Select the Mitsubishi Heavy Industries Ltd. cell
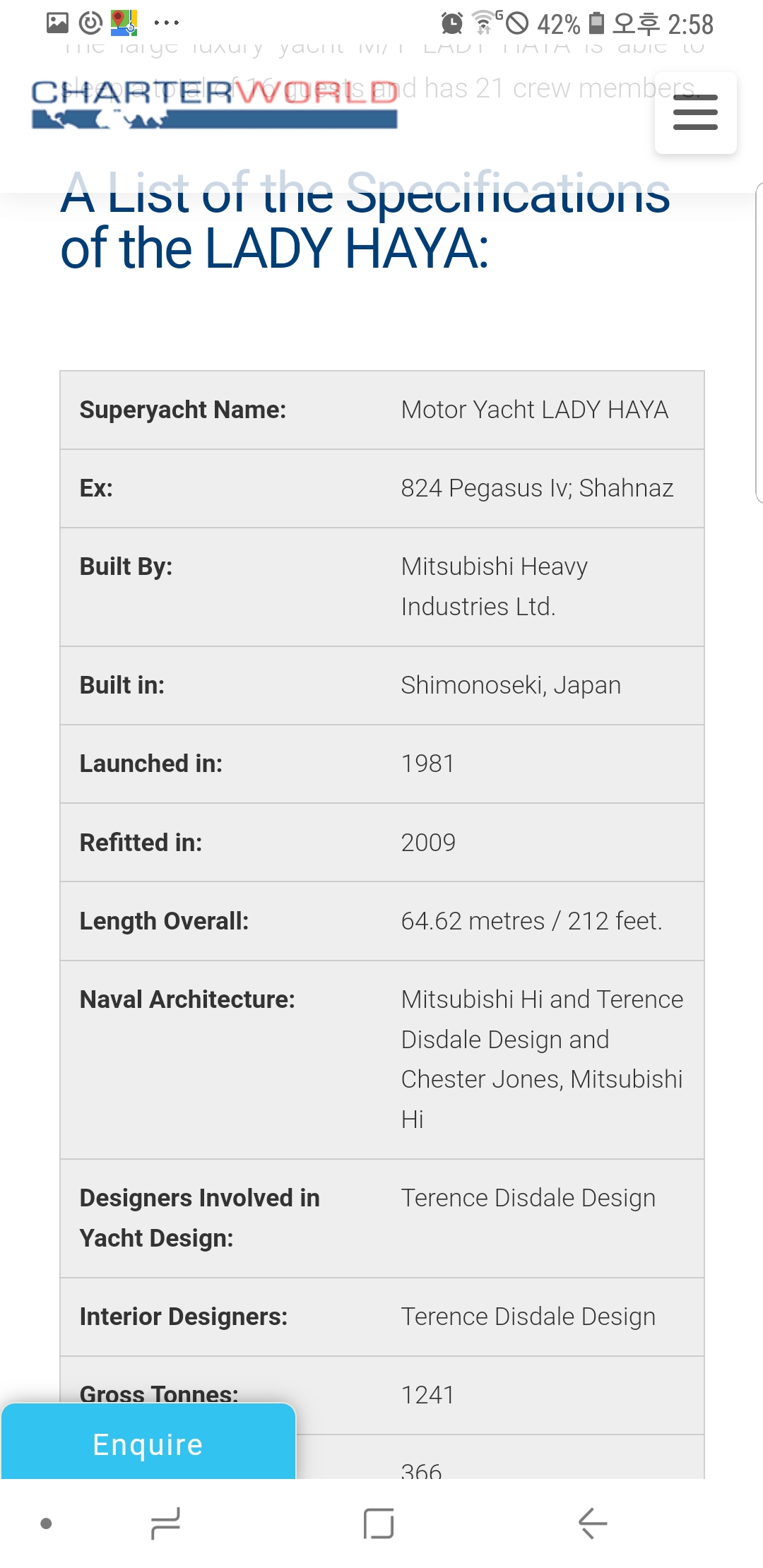Viewport: 763px width, 1568px height. [495, 586]
